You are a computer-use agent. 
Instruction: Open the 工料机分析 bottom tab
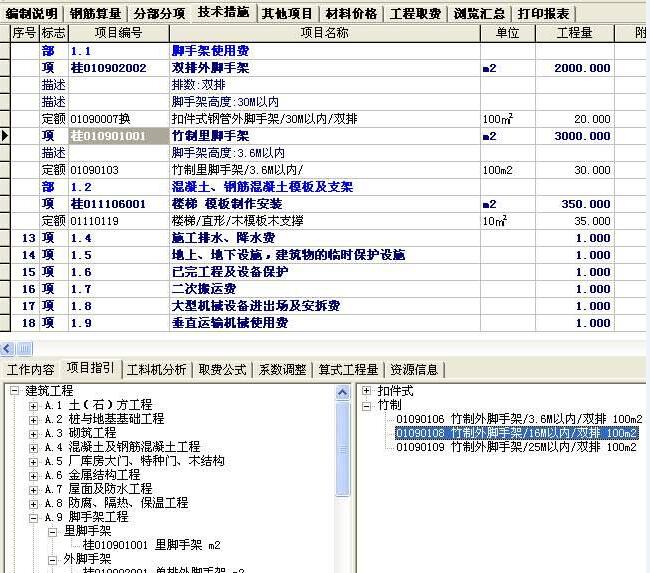(157, 369)
